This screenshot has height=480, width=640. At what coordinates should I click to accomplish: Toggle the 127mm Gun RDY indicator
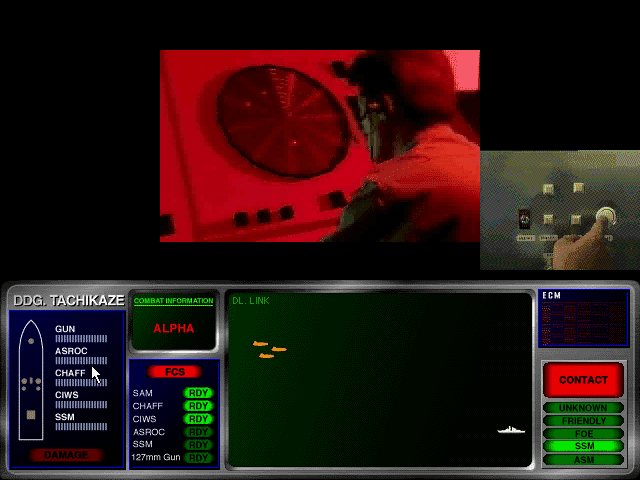click(198, 458)
